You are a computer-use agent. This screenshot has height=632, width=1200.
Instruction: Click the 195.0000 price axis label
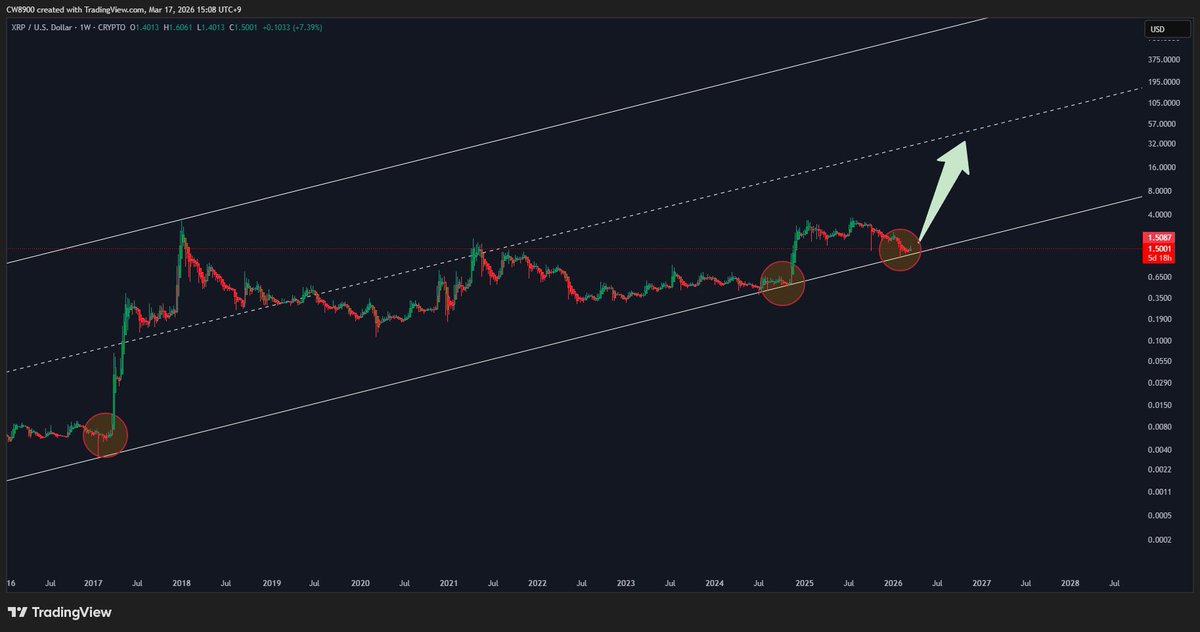[1163, 82]
